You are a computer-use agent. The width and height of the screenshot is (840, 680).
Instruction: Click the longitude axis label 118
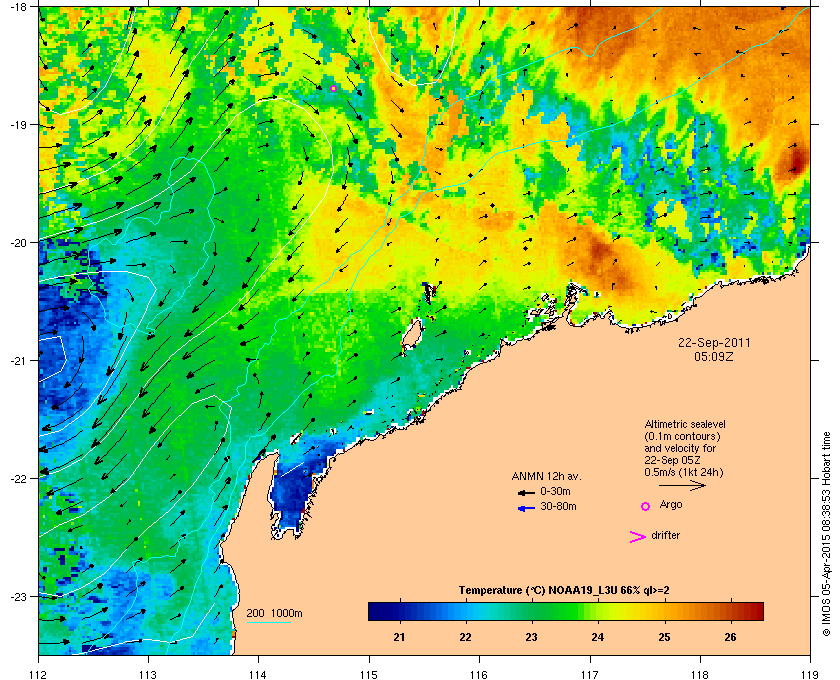(700, 674)
